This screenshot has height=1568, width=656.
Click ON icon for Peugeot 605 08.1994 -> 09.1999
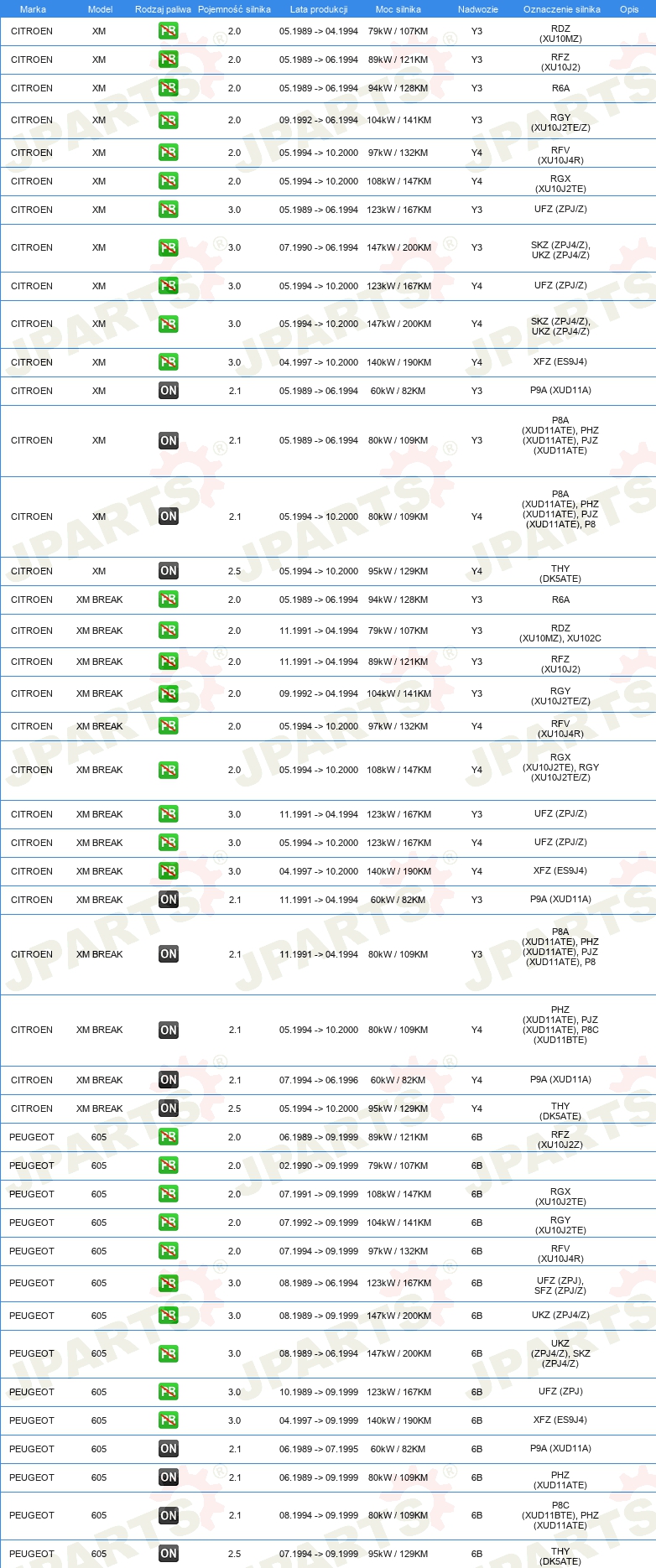[x=169, y=1515]
